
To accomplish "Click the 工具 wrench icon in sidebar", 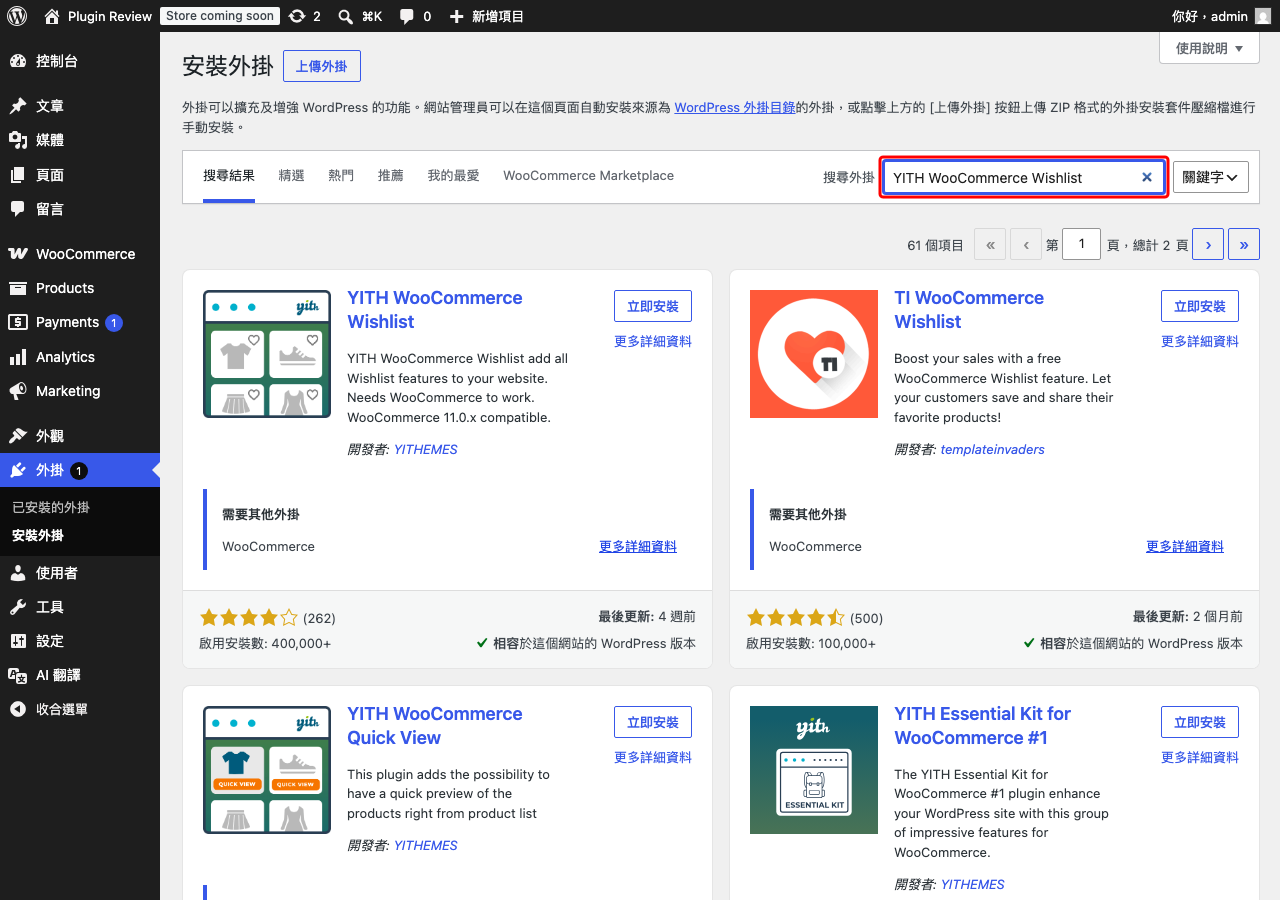I will pyautogui.click(x=18, y=607).
